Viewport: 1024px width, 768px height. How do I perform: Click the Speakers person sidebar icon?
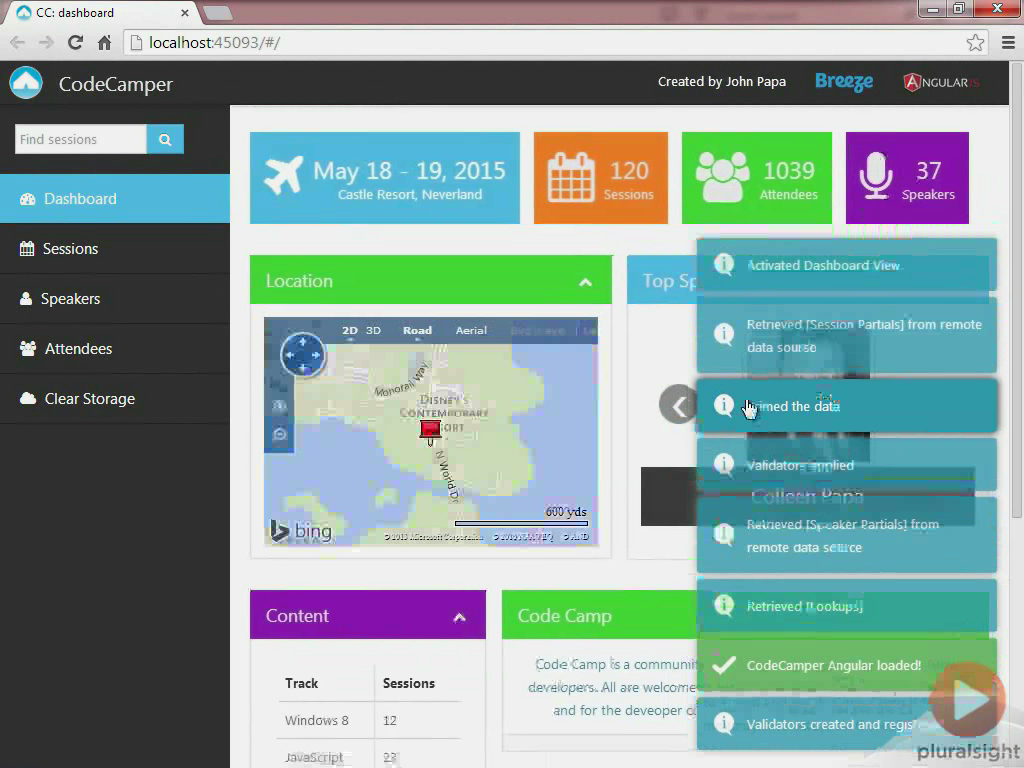[x=25, y=298]
